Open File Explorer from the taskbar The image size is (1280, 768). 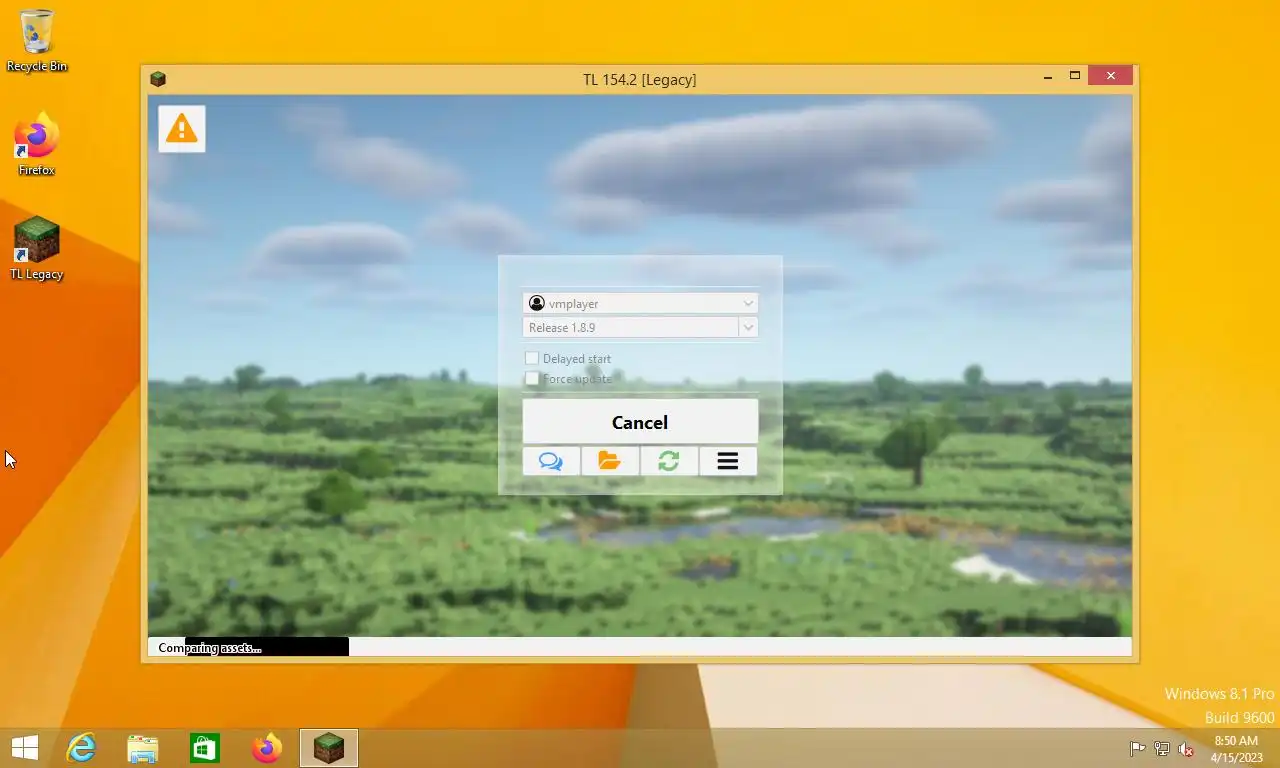(x=143, y=748)
